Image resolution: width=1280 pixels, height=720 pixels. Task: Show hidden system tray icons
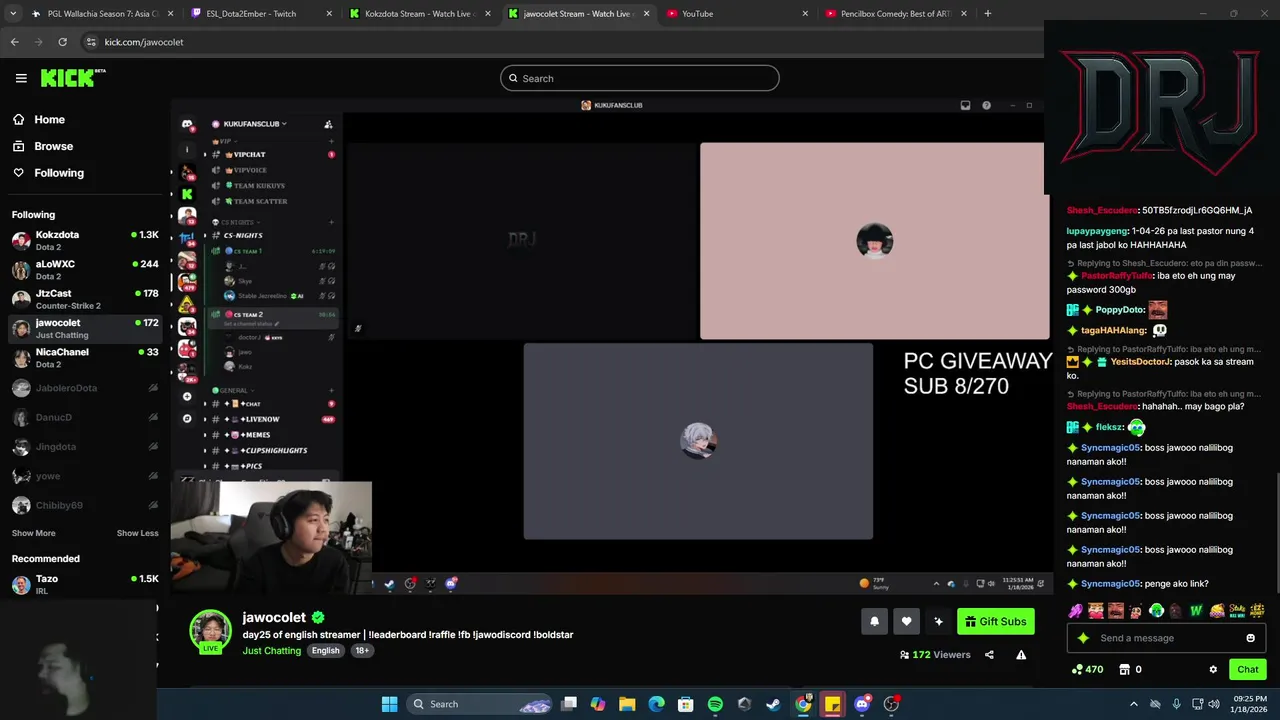pyautogui.click(x=1134, y=704)
